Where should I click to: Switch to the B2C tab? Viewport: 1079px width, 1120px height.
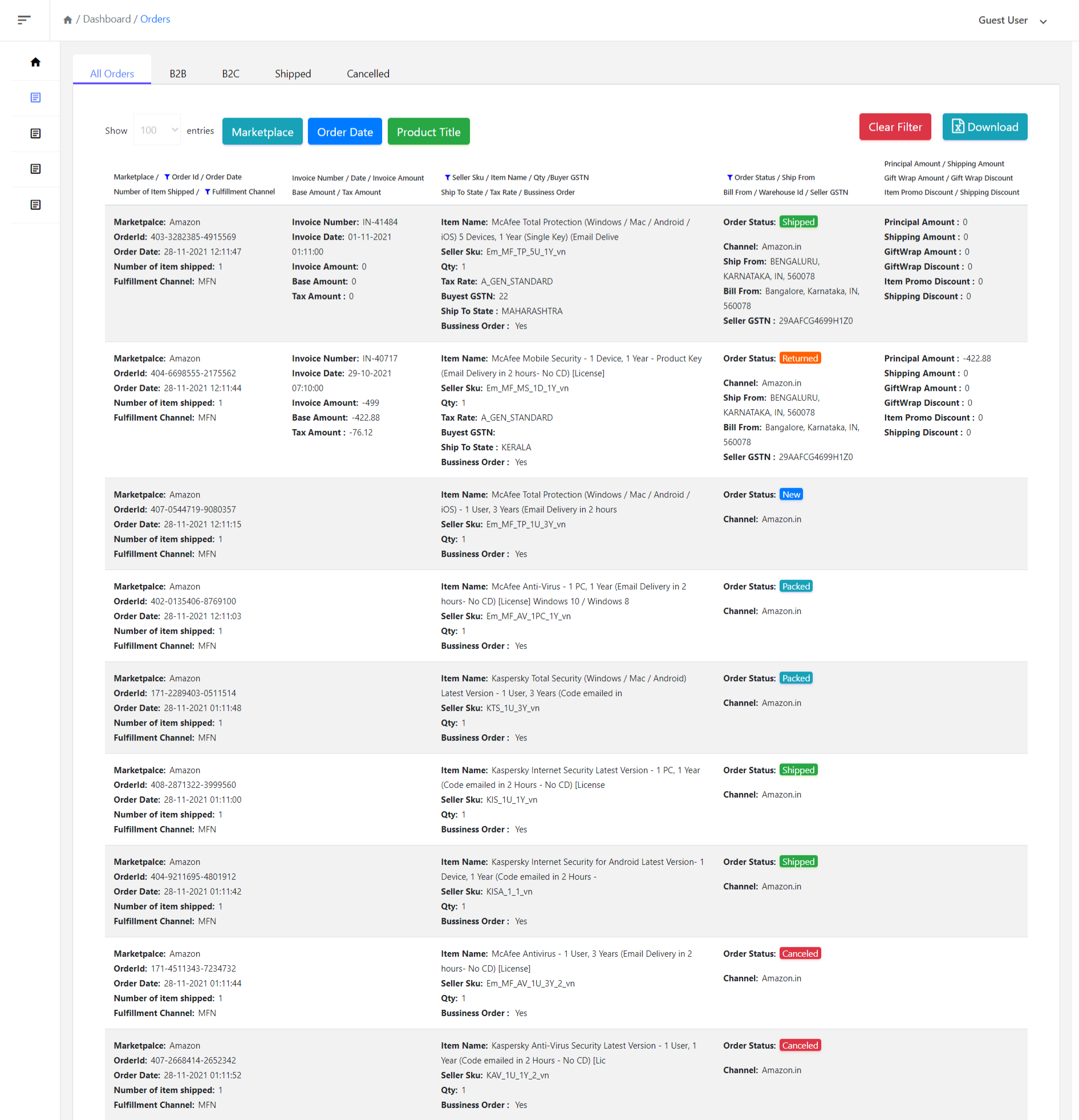coord(230,74)
